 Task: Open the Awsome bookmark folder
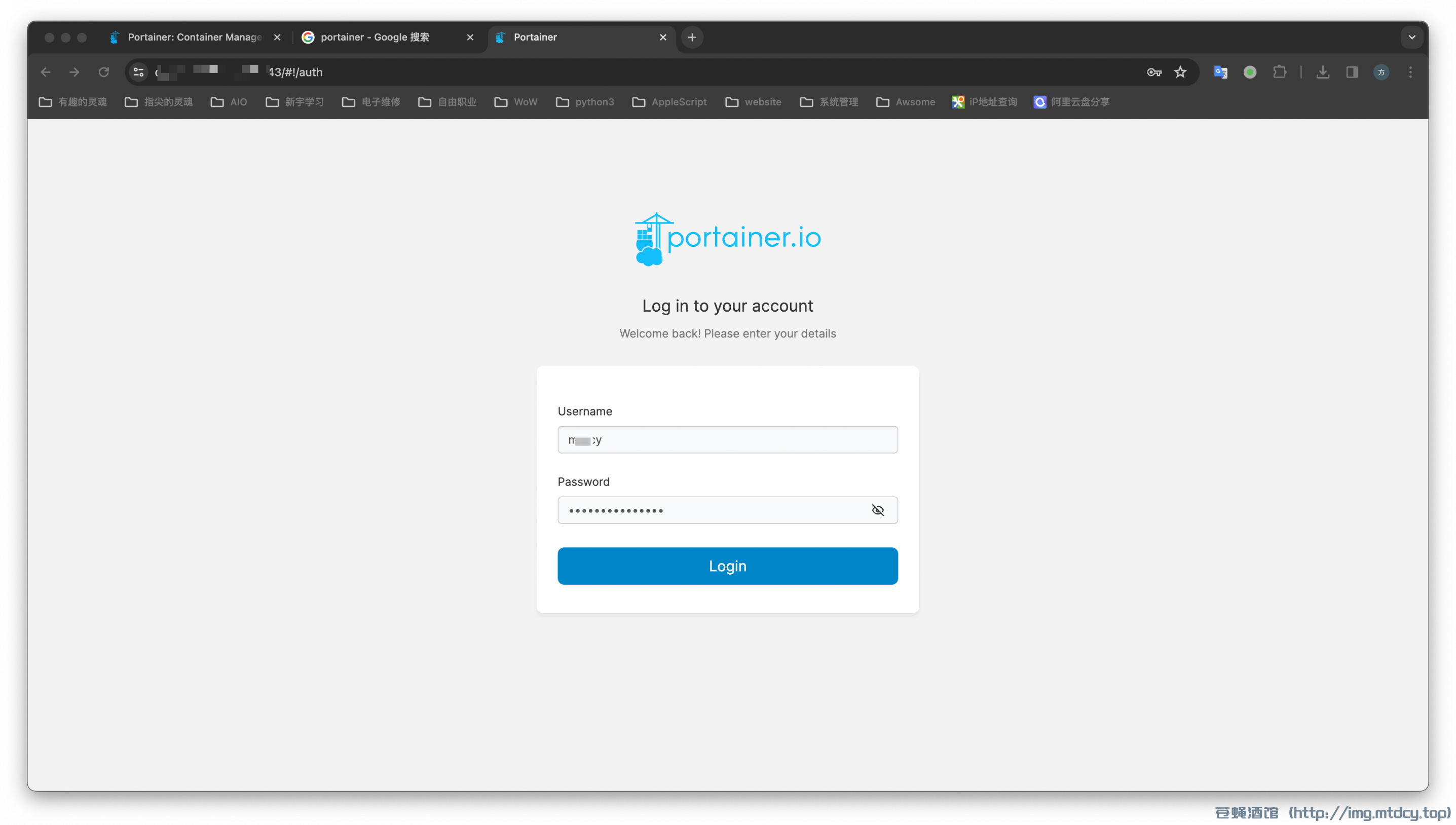(905, 102)
